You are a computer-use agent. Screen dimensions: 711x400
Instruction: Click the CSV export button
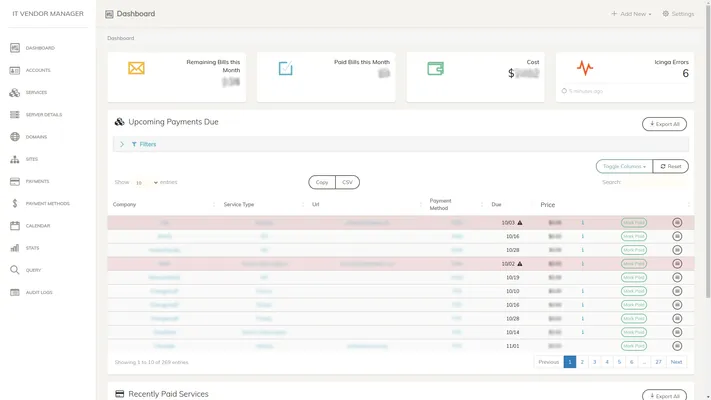(347, 182)
